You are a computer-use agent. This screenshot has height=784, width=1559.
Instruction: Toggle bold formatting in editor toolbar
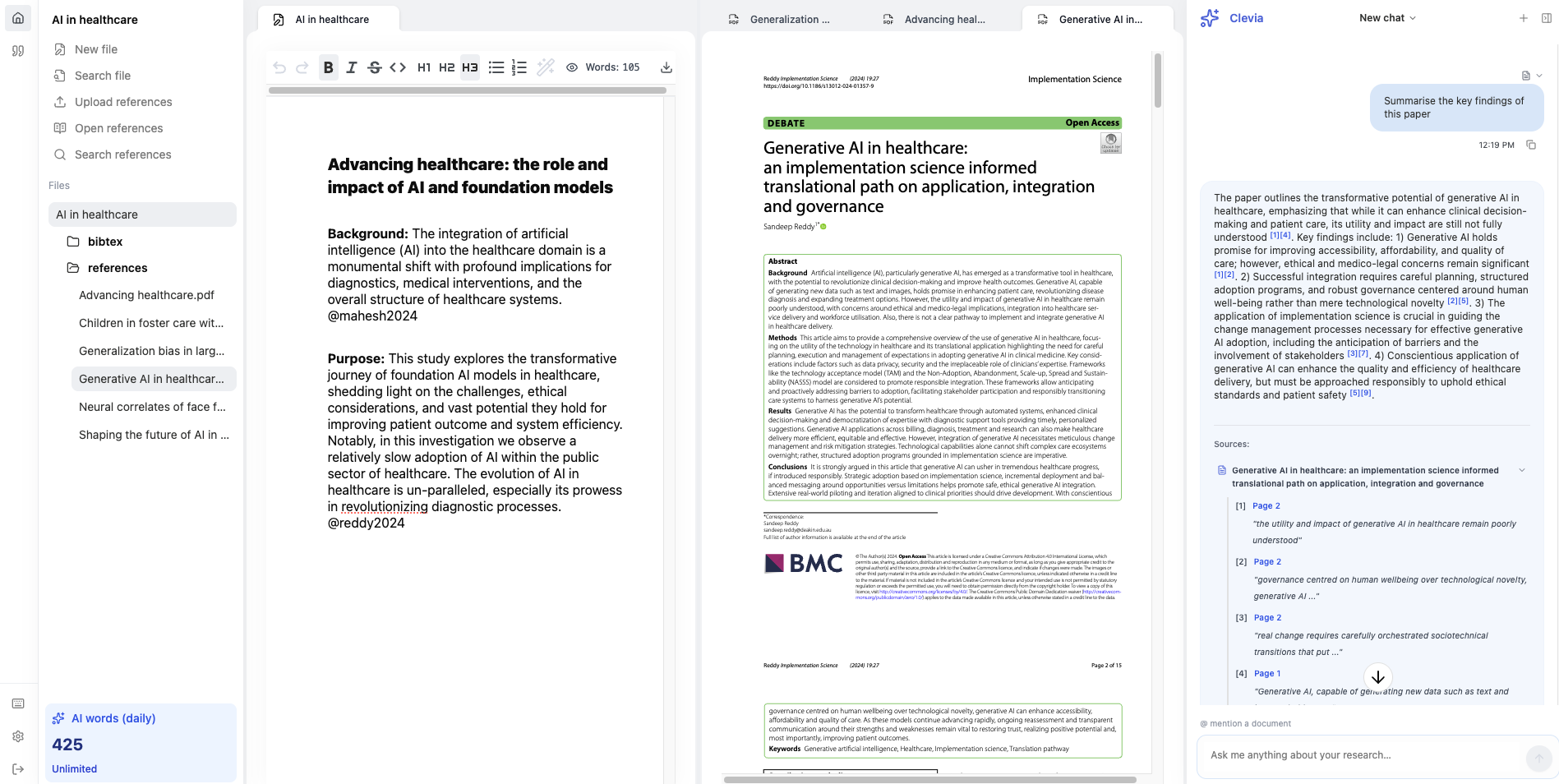tap(329, 67)
